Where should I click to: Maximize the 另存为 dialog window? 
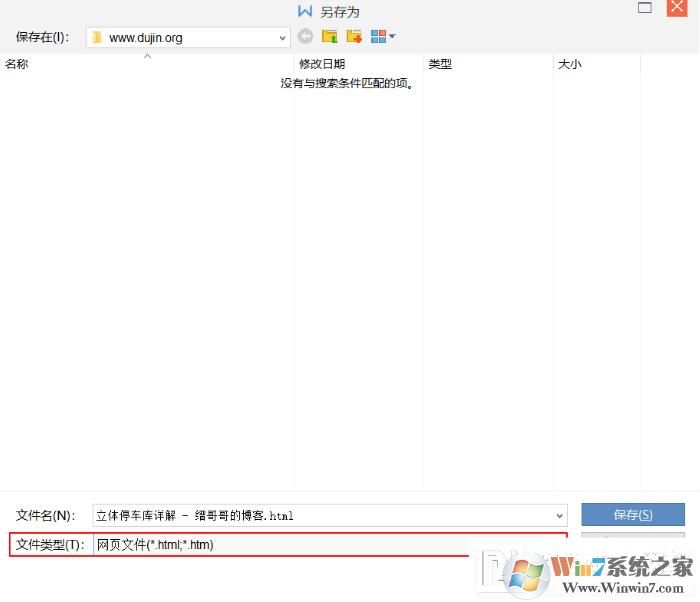(645, 9)
